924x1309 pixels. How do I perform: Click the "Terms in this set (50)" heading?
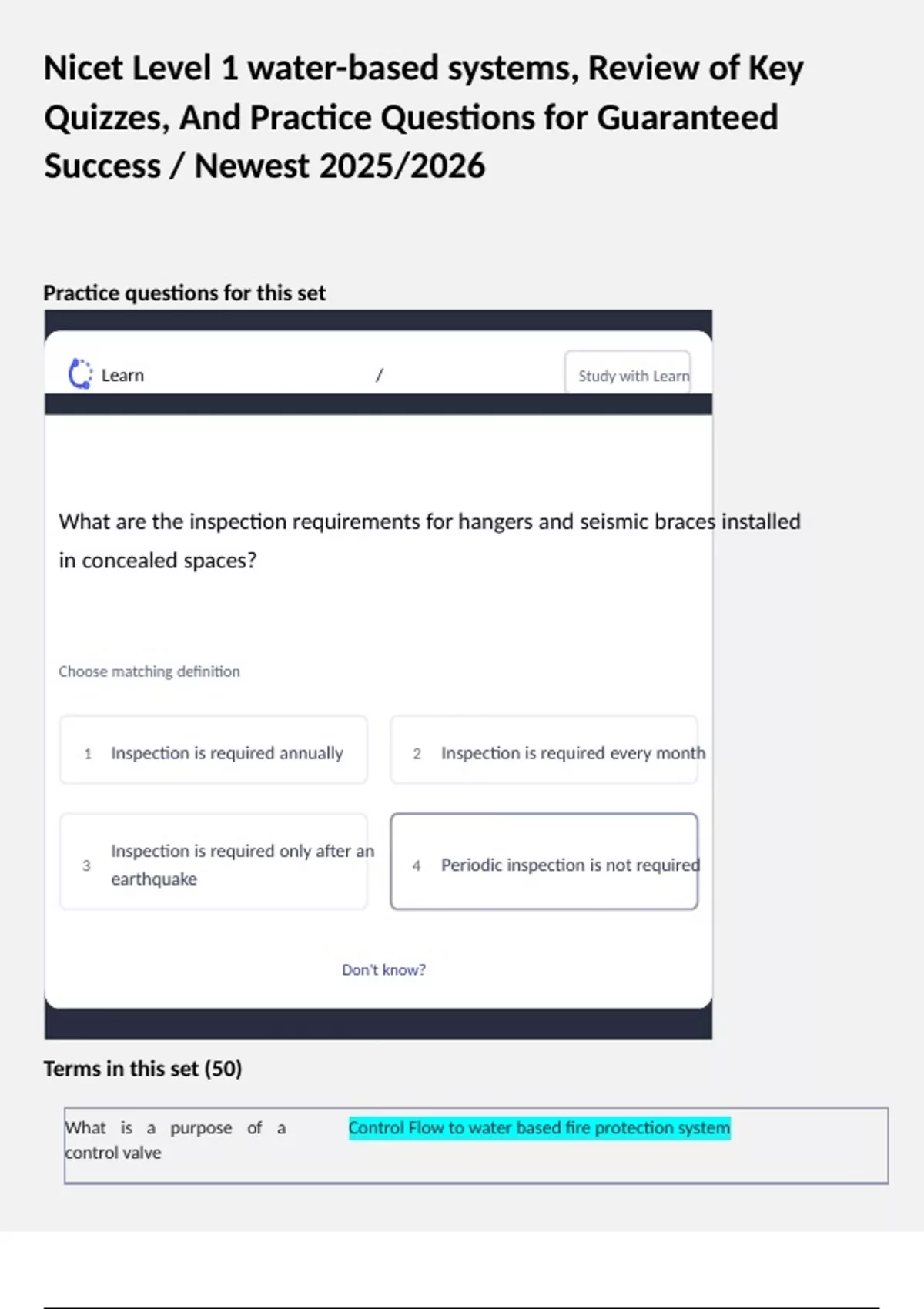(142, 1069)
